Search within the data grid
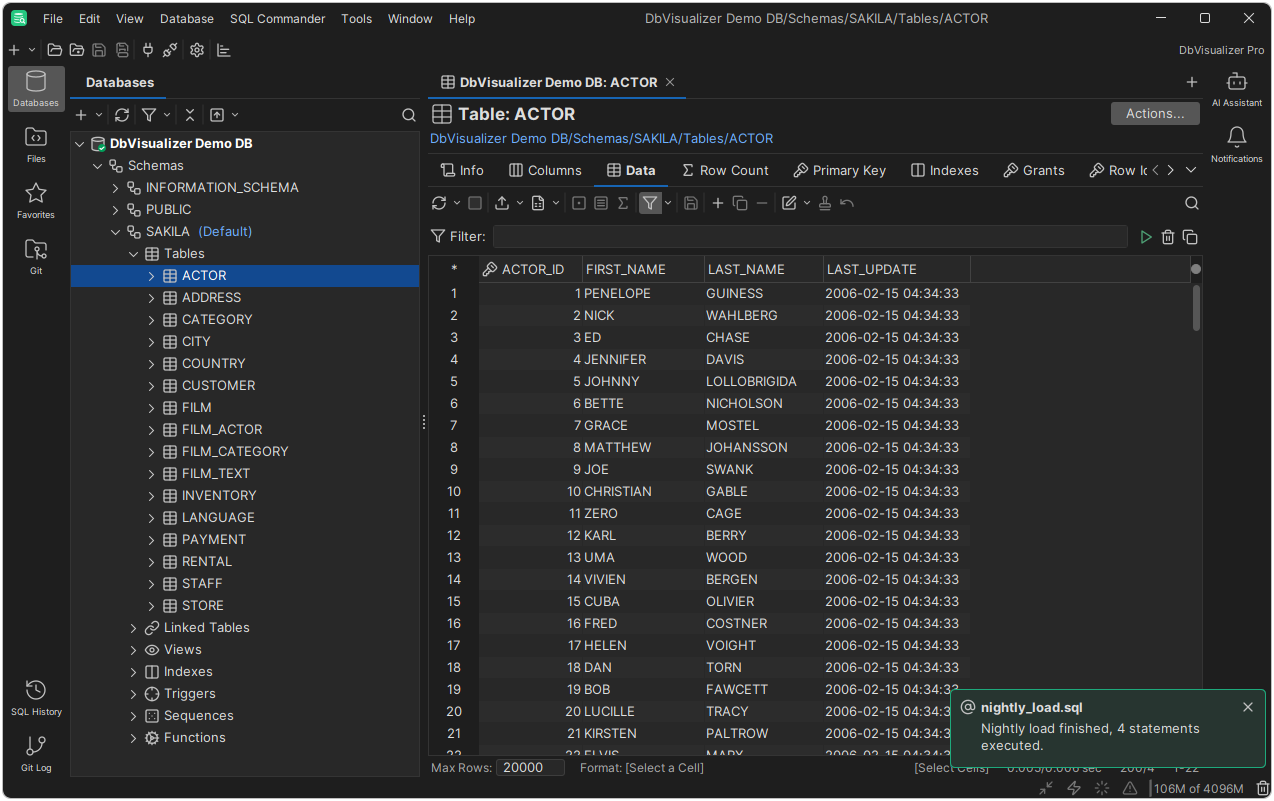 point(1191,203)
